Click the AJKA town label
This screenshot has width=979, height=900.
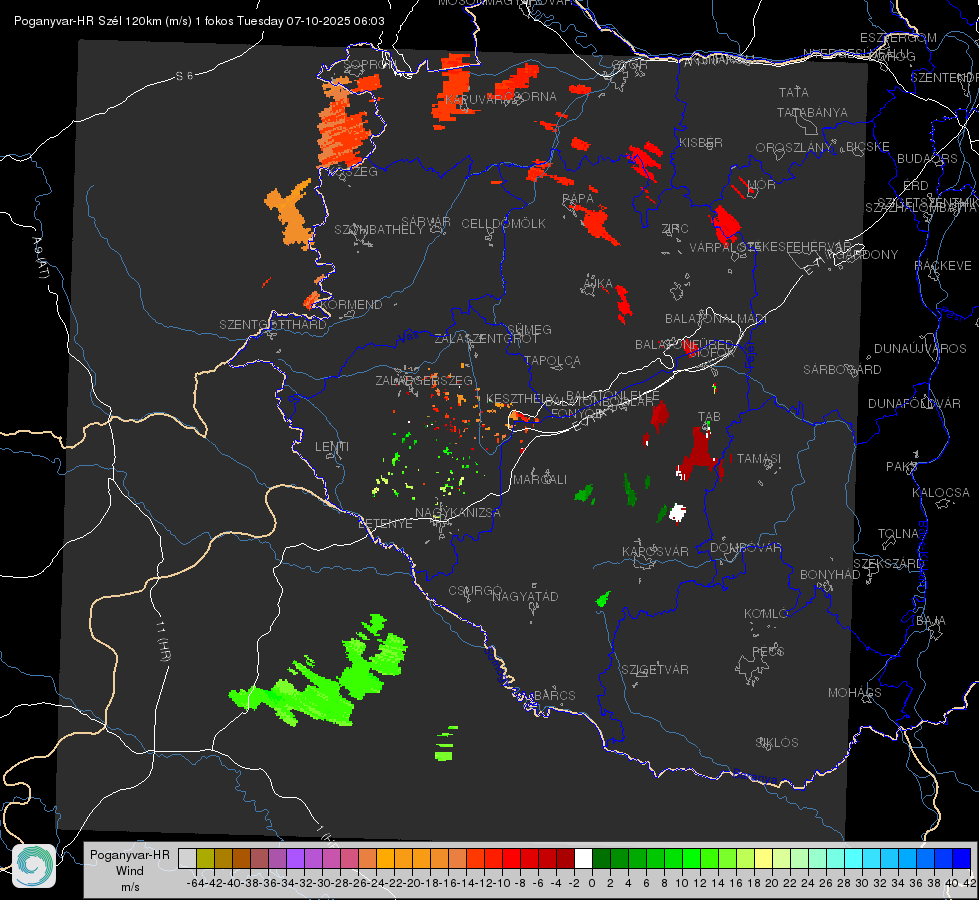tap(598, 284)
